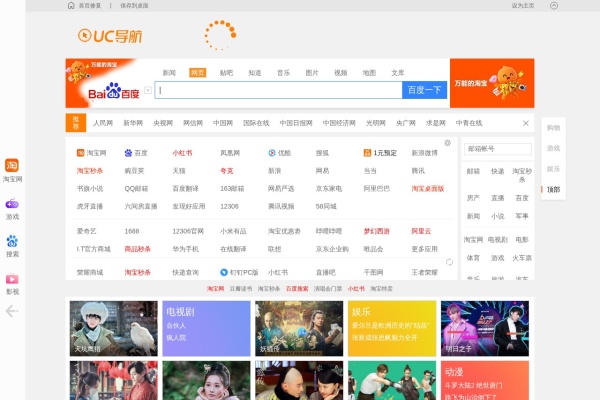The height and width of the screenshot is (400, 600).
Task: Jump to 娱乐 in the right floating nav
Action: [x=553, y=169]
